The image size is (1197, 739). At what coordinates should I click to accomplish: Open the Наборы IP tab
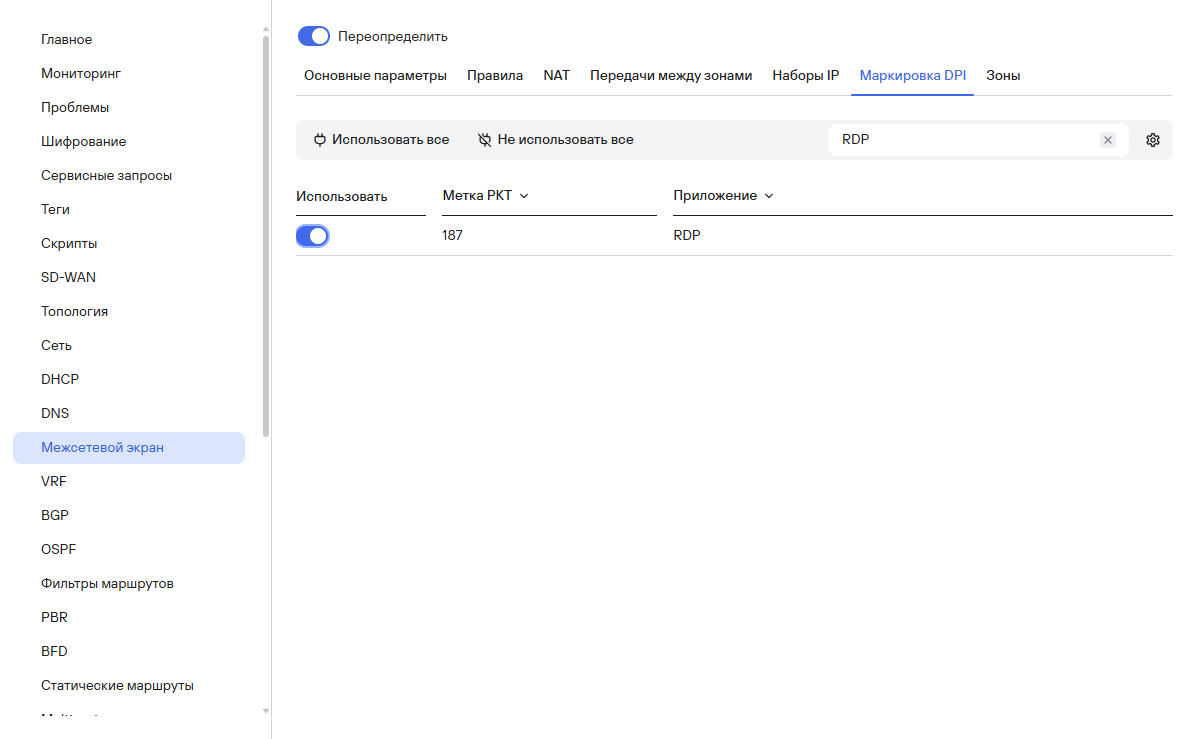click(x=805, y=76)
